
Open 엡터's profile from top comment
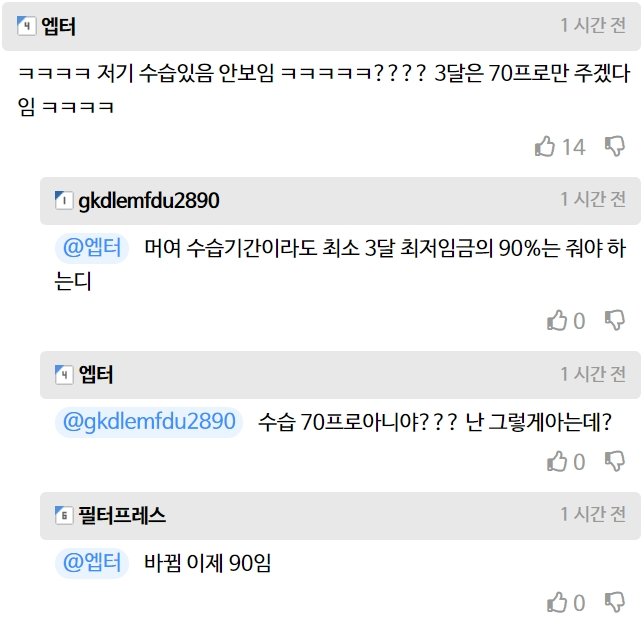pyautogui.click(x=58, y=26)
